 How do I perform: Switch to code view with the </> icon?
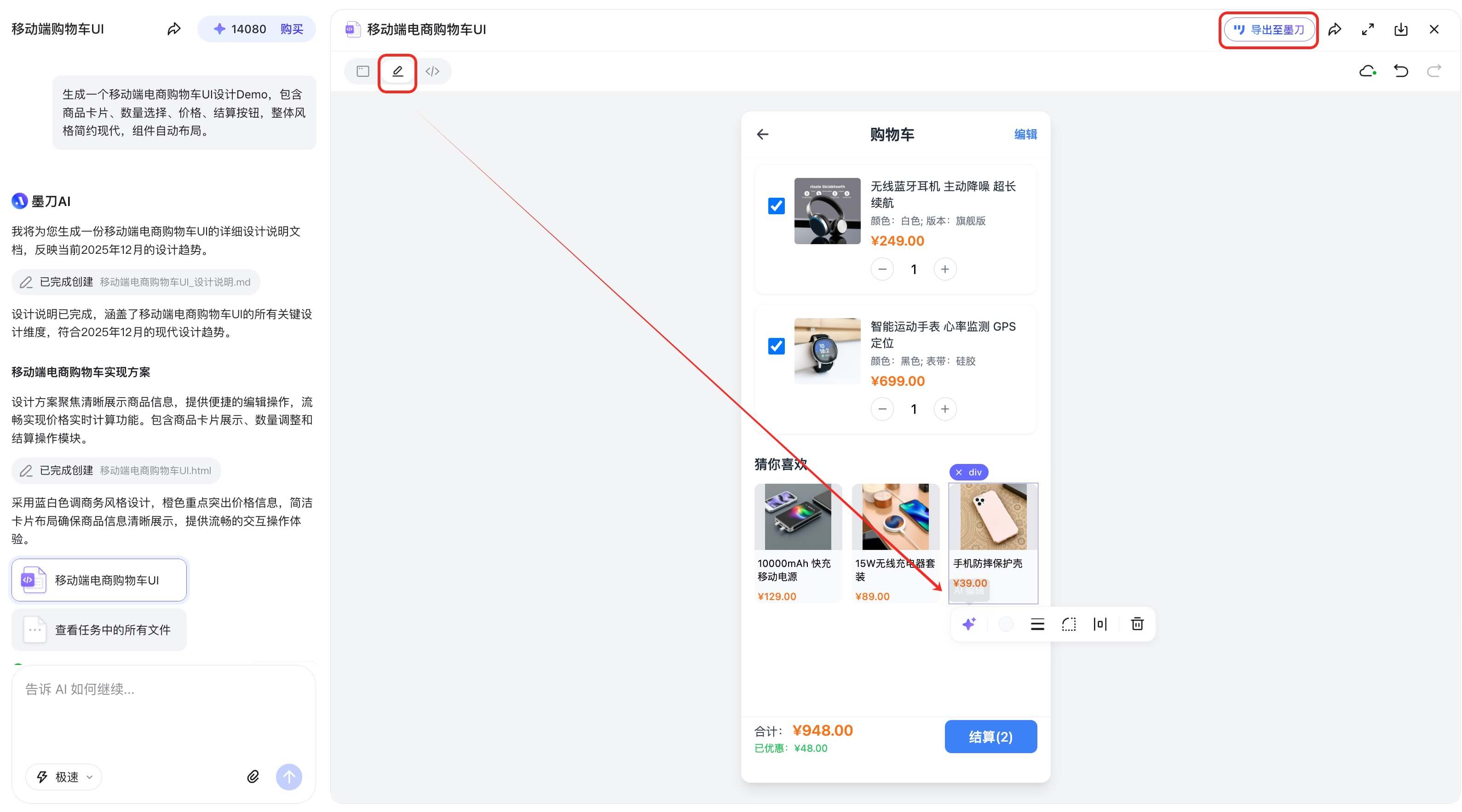(433, 71)
